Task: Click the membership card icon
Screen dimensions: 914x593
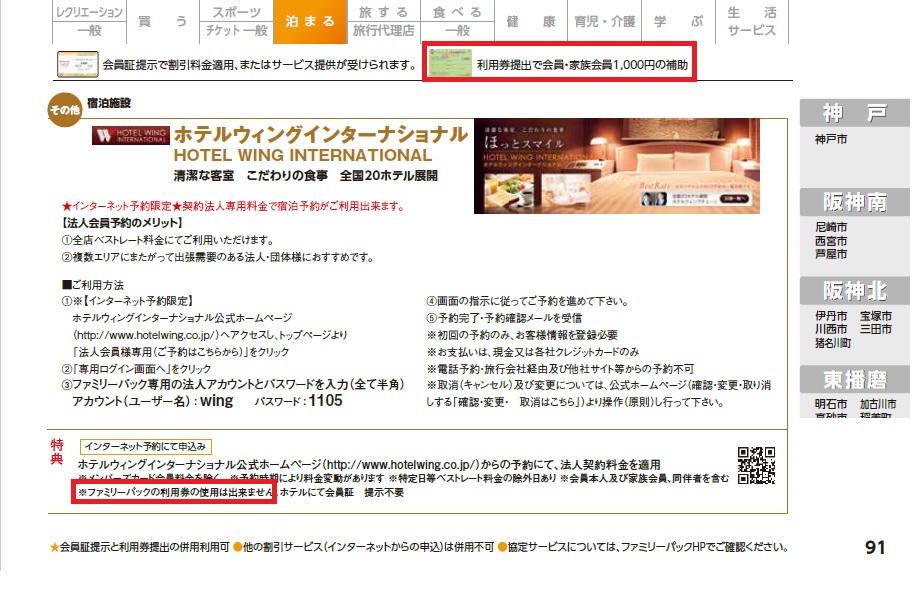Action: tap(78, 64)
